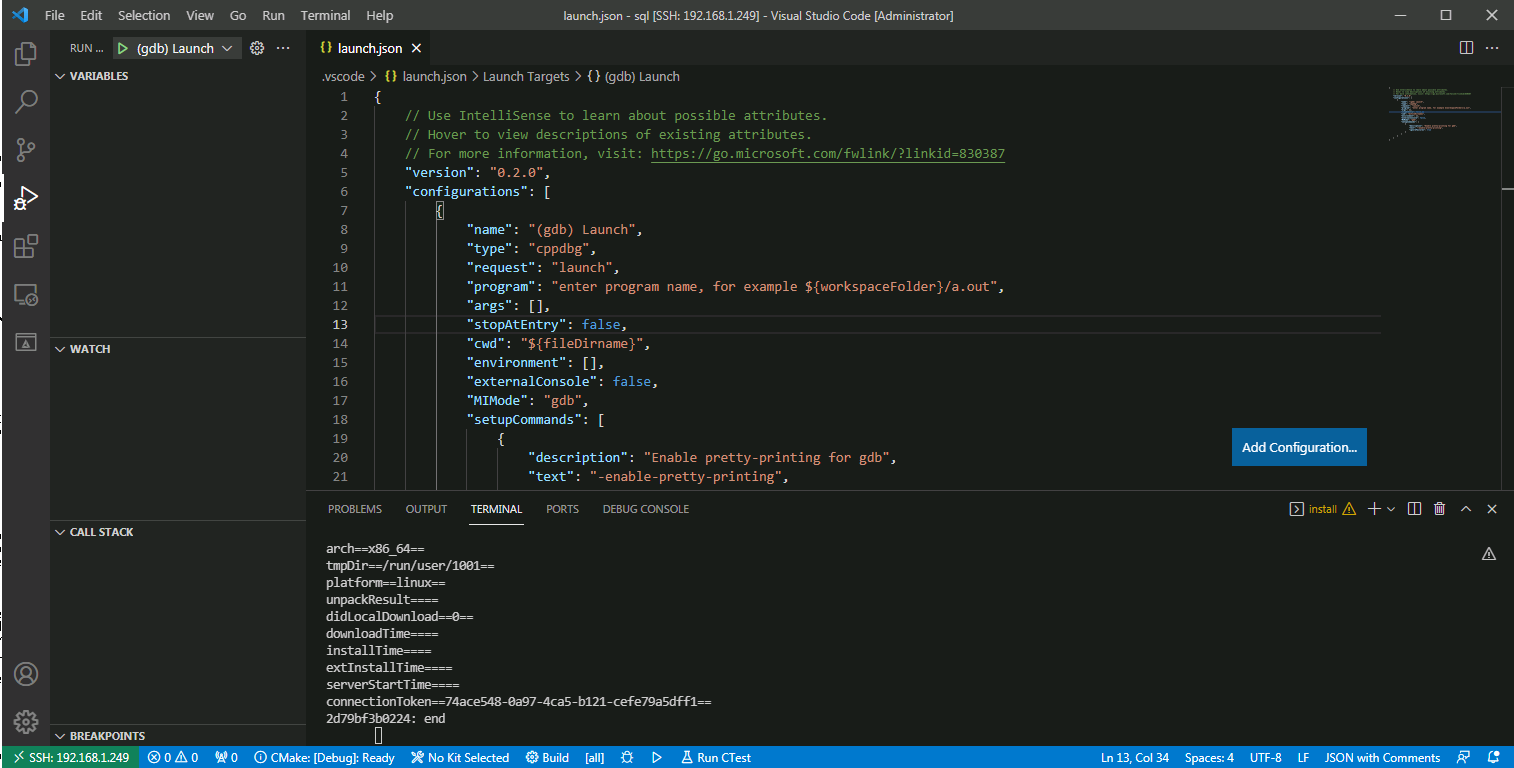1514x768 pixels.
Task: Click the Add Configuration... button
Action: tap(1298, 447)
